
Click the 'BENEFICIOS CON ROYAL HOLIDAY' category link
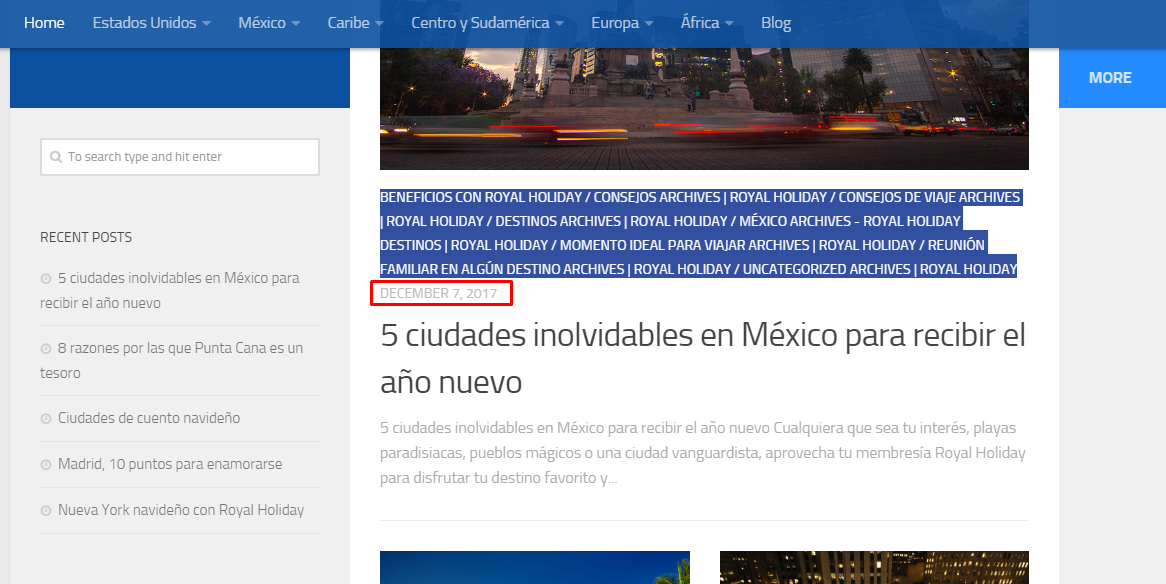coord(481,197)
